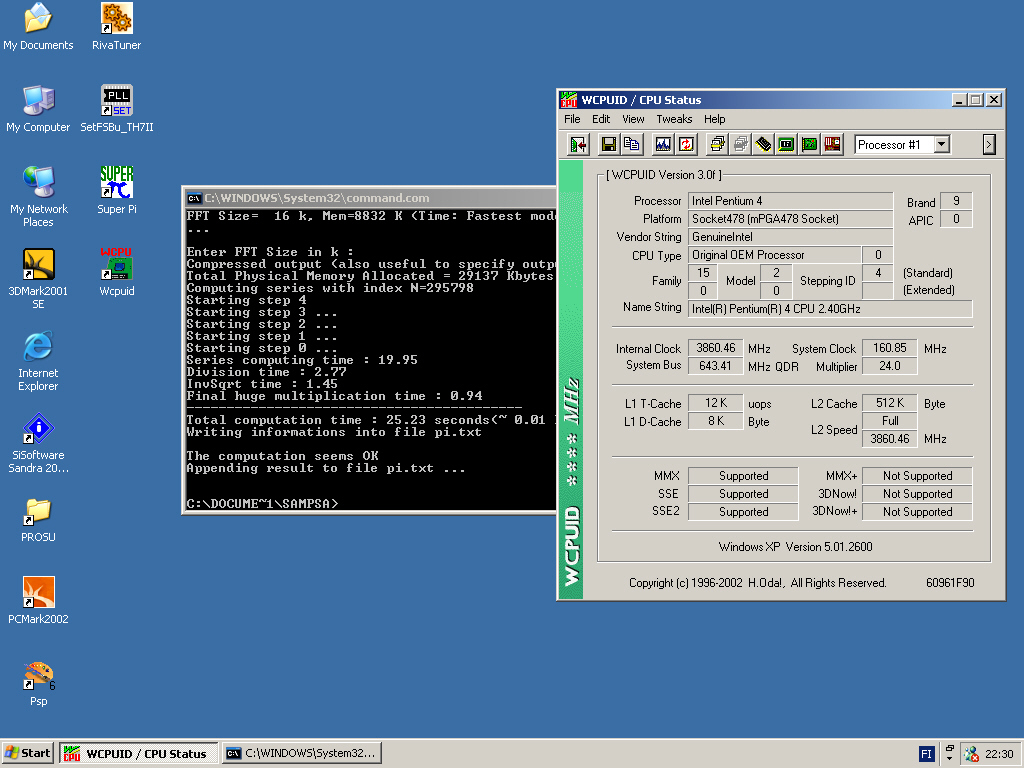
Task: Open the Tweaks menu
Action: [674, 119]
